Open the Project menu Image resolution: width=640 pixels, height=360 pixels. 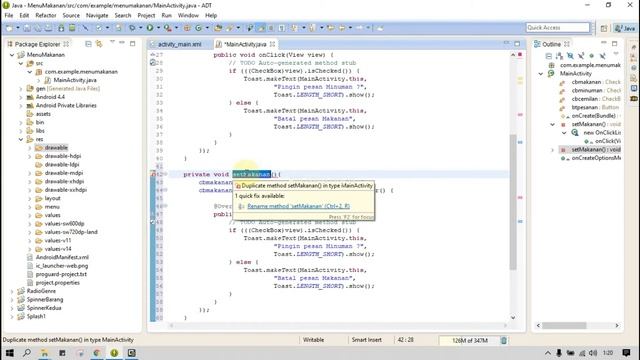pos(146,15)
